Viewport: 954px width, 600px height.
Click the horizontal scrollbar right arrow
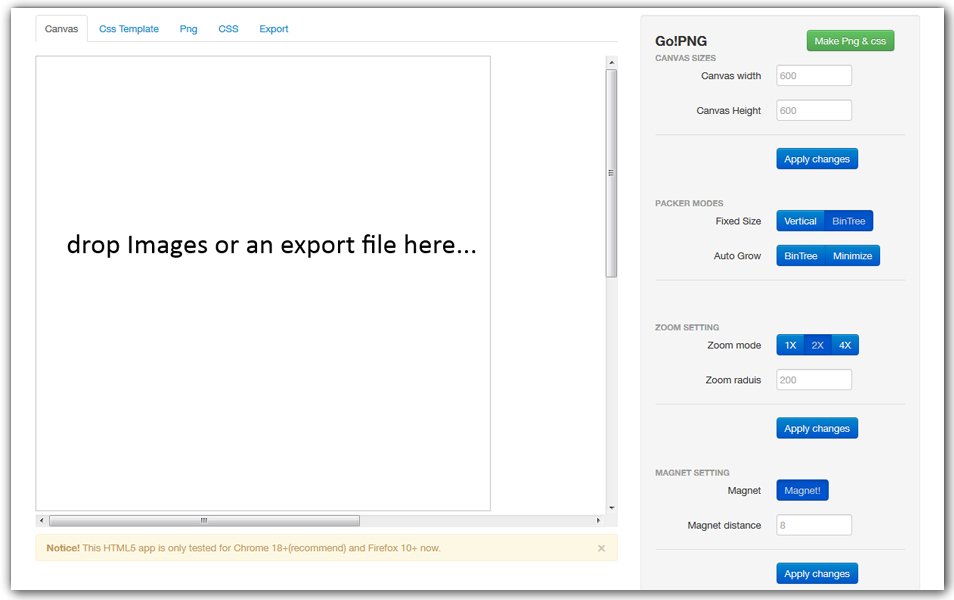pos(599,520)
